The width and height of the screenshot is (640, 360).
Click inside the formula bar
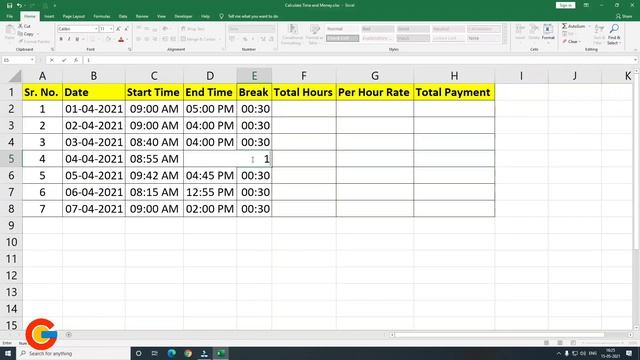[358, 60]
